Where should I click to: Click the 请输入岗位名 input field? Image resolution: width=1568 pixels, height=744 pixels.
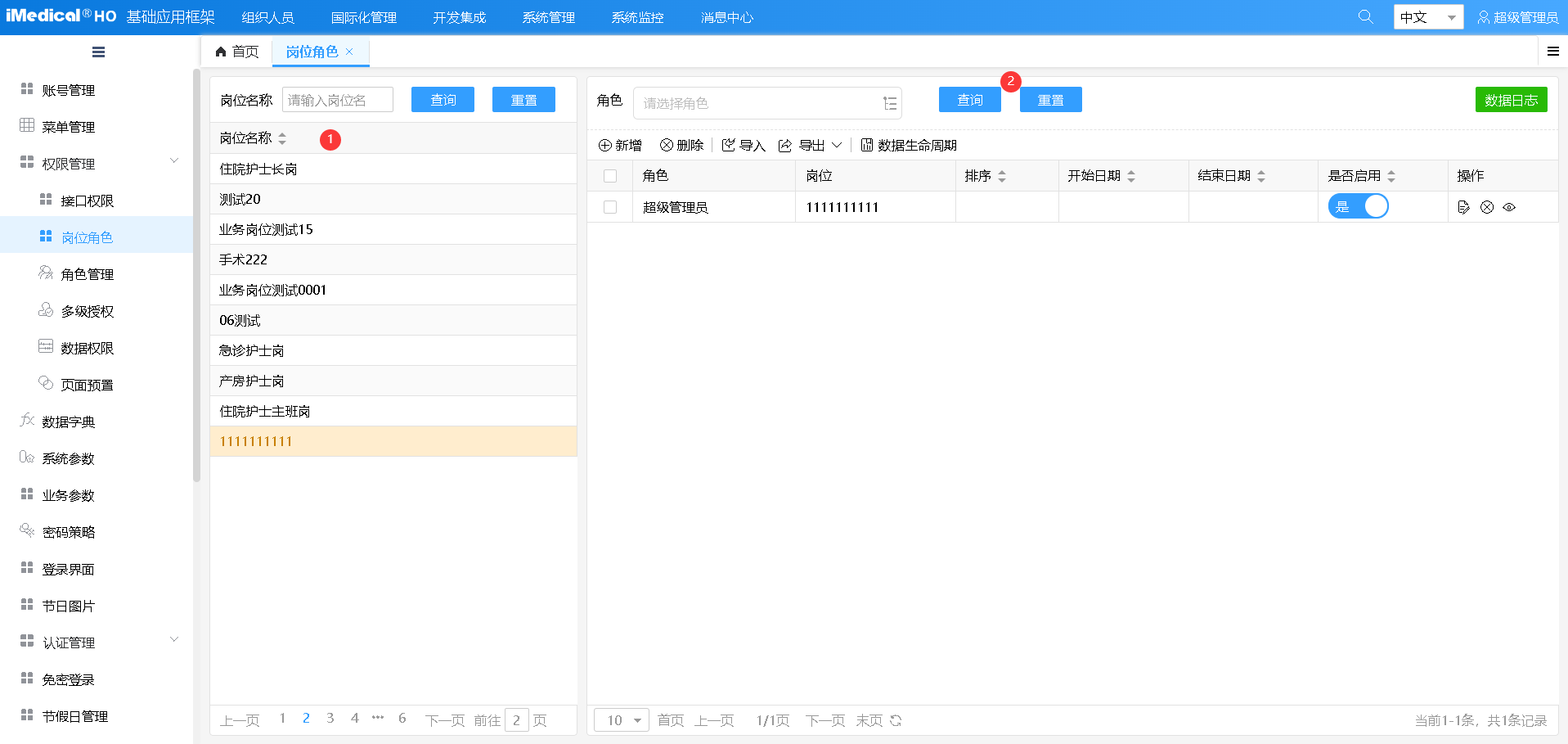337,100
